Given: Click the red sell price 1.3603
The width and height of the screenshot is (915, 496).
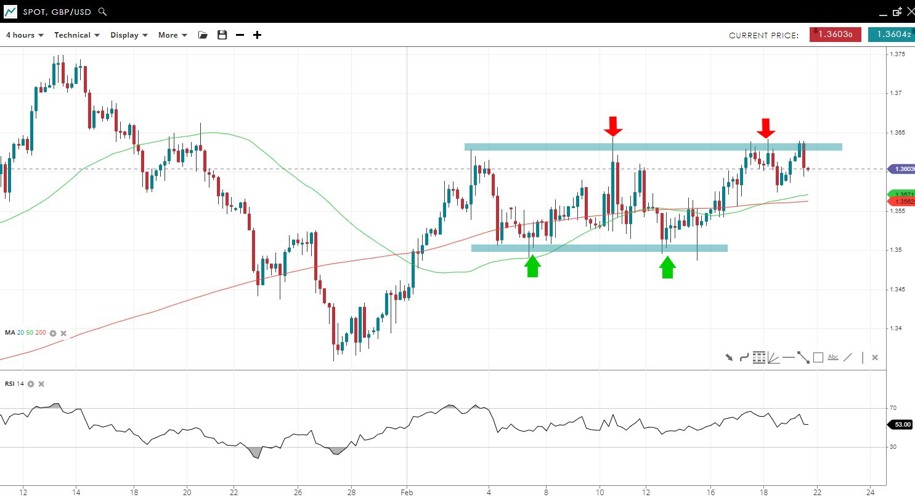Looking at the screenshot, I should coord(835,35).
